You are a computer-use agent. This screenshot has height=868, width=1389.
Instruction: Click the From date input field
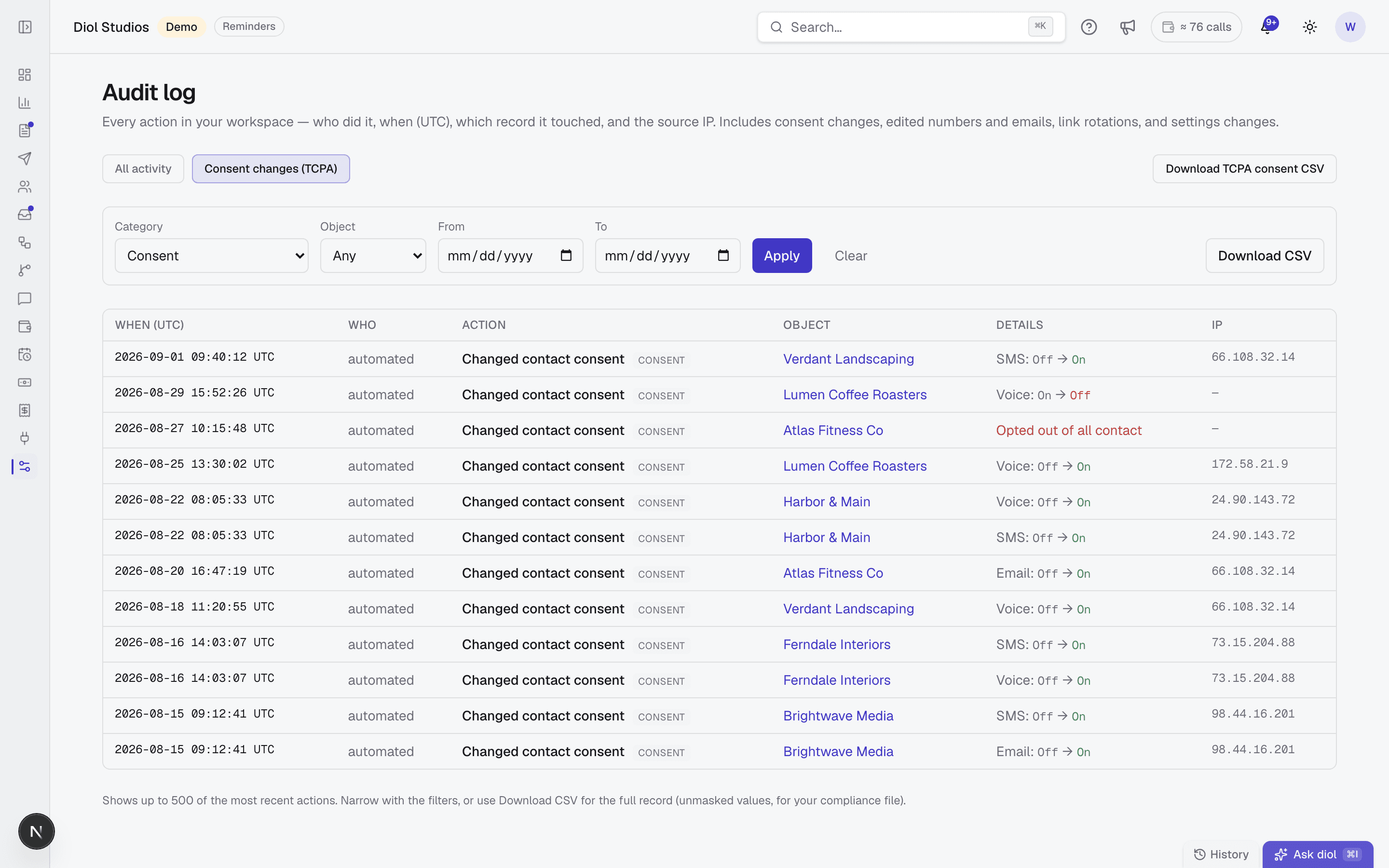point(510,256)
